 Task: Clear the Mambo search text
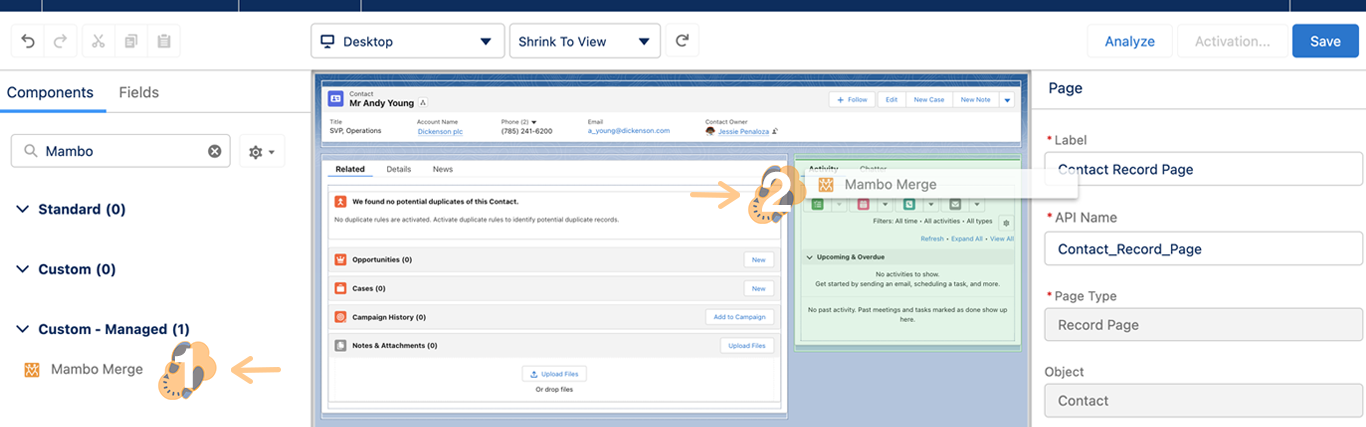click(214, 151)
